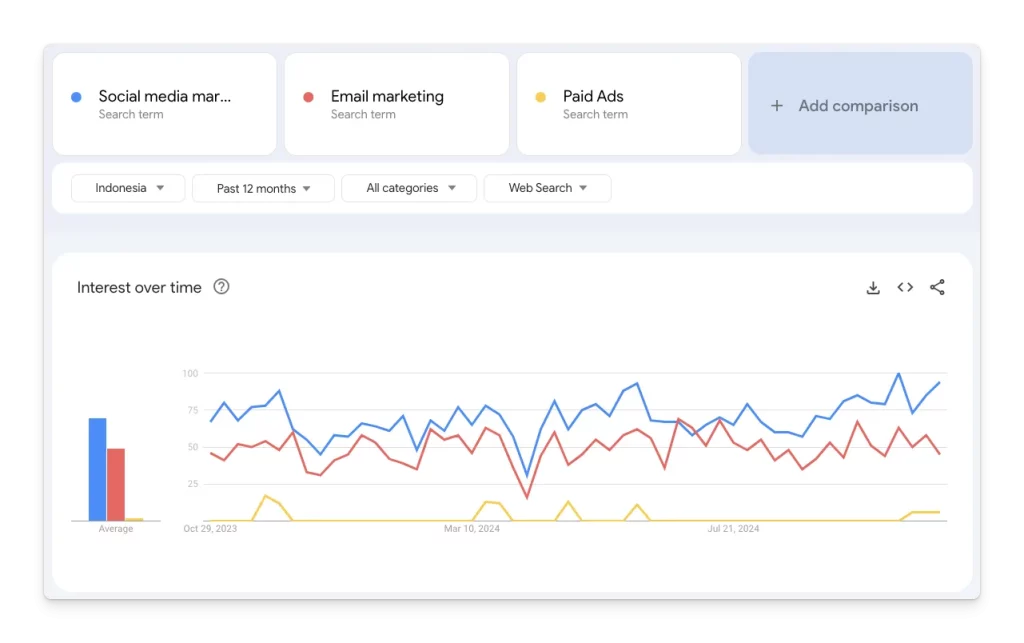Click the 75 y-axis value

click(193, 410)
